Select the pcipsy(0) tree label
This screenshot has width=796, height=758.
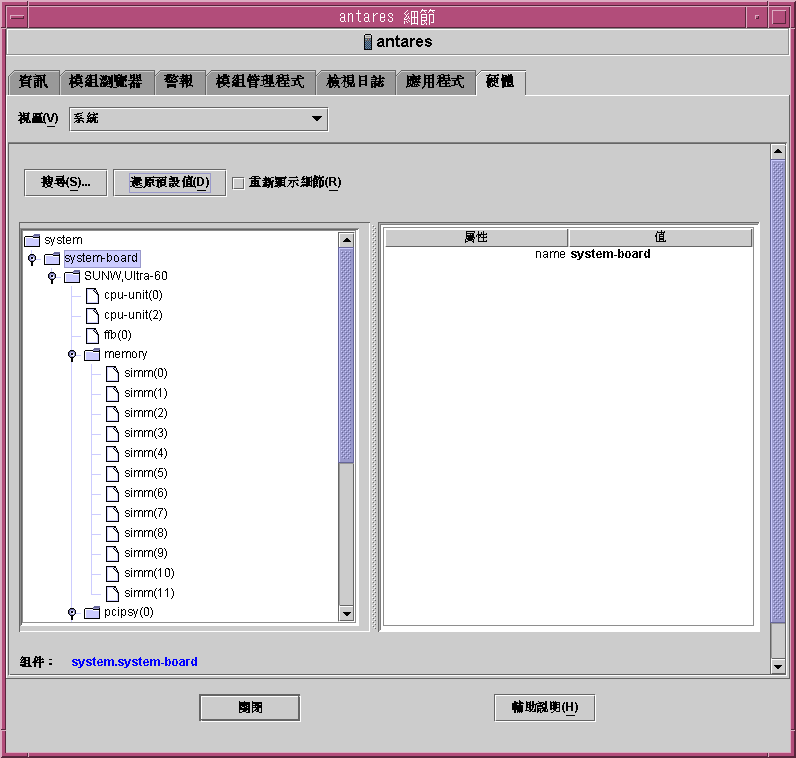tap(128, 612)
